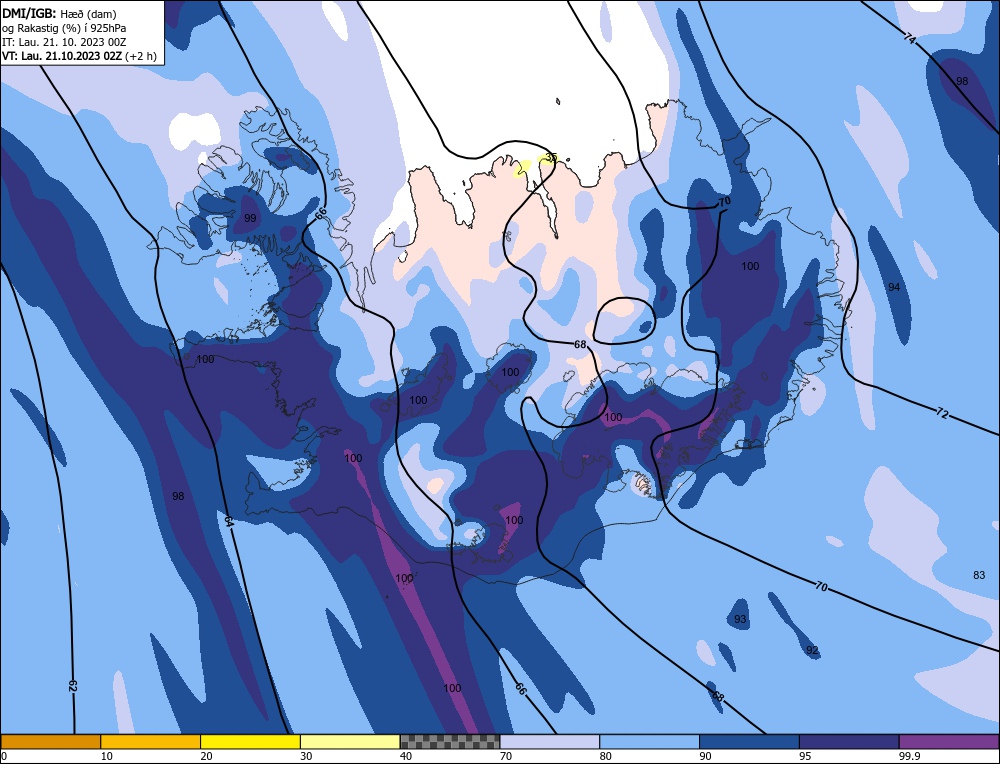The image size is (1000, 764).
Task: Click the medium blue 90–95 legend swatch
Action: (749, 741)
